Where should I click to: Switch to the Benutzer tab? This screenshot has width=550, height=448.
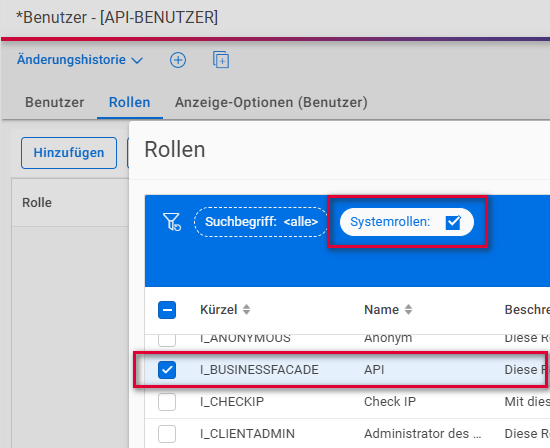click(55, 102)
